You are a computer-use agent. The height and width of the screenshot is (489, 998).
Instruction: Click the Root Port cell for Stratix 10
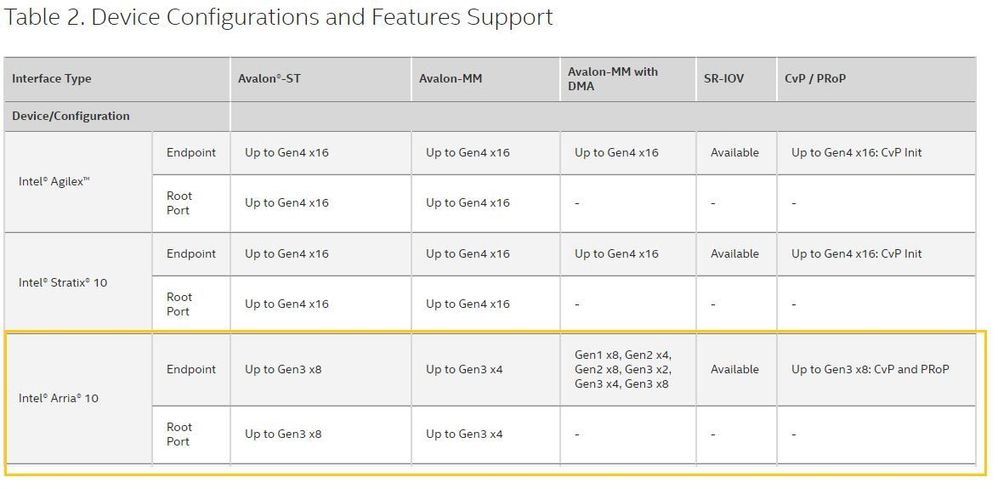(x=179, y=304)
